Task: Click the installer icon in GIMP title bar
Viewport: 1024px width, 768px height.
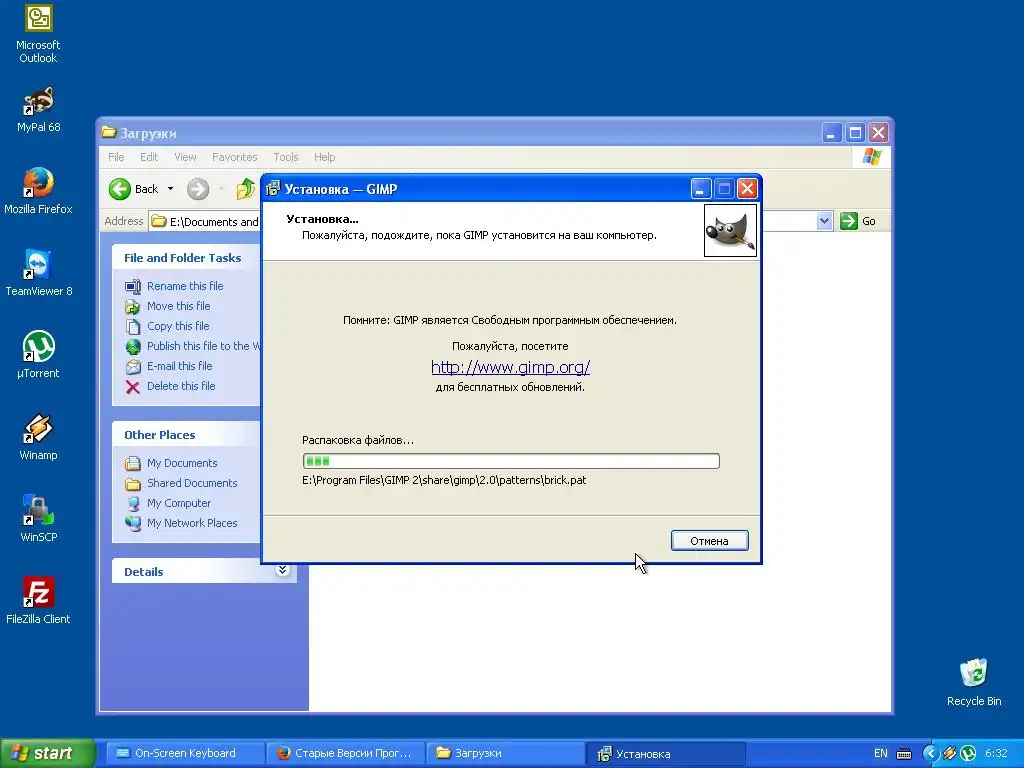Action: pyautogui.click(x=273, y=189)
